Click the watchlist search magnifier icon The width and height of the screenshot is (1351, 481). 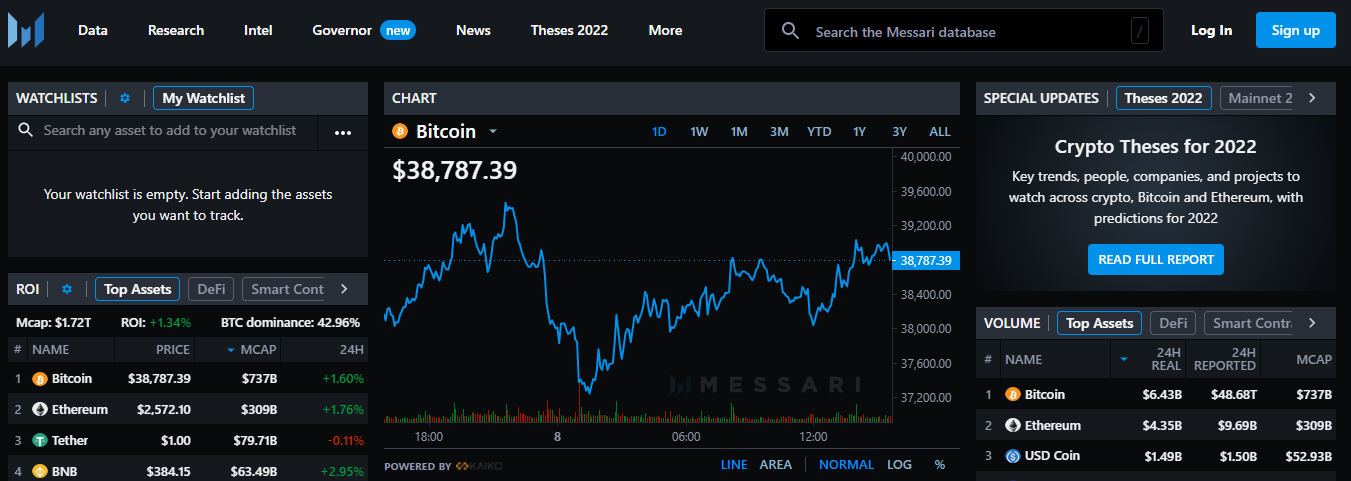pos(26,130)
